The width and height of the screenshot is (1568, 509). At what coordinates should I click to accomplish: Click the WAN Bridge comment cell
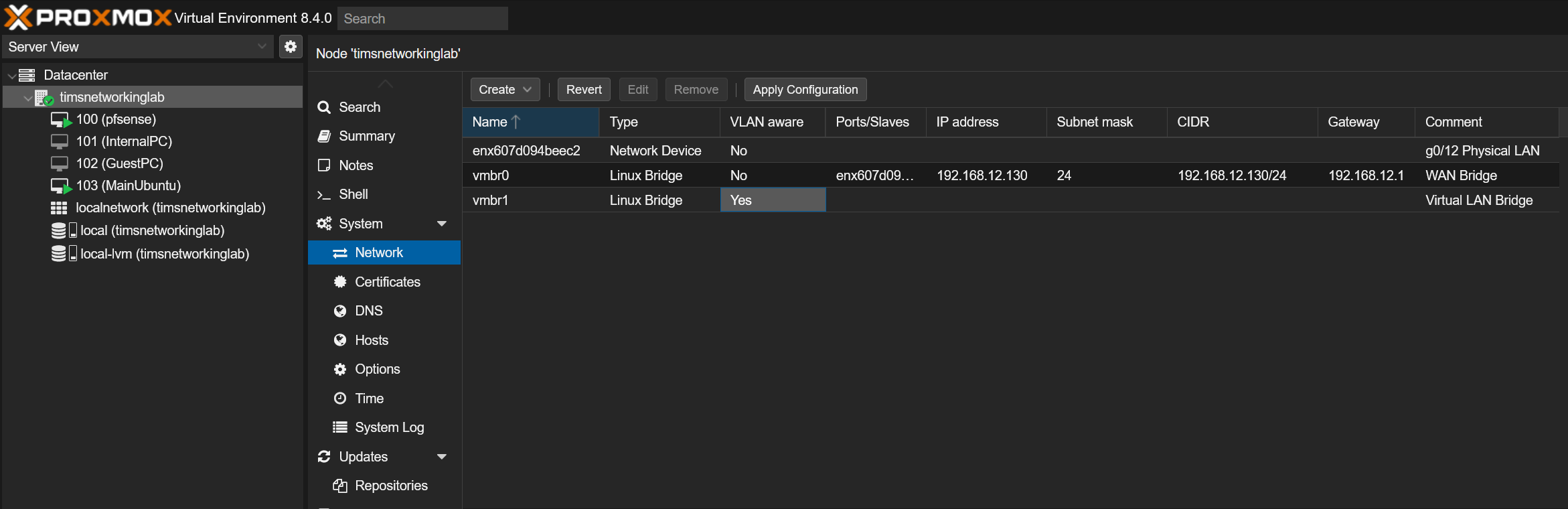pos(1487,175)
